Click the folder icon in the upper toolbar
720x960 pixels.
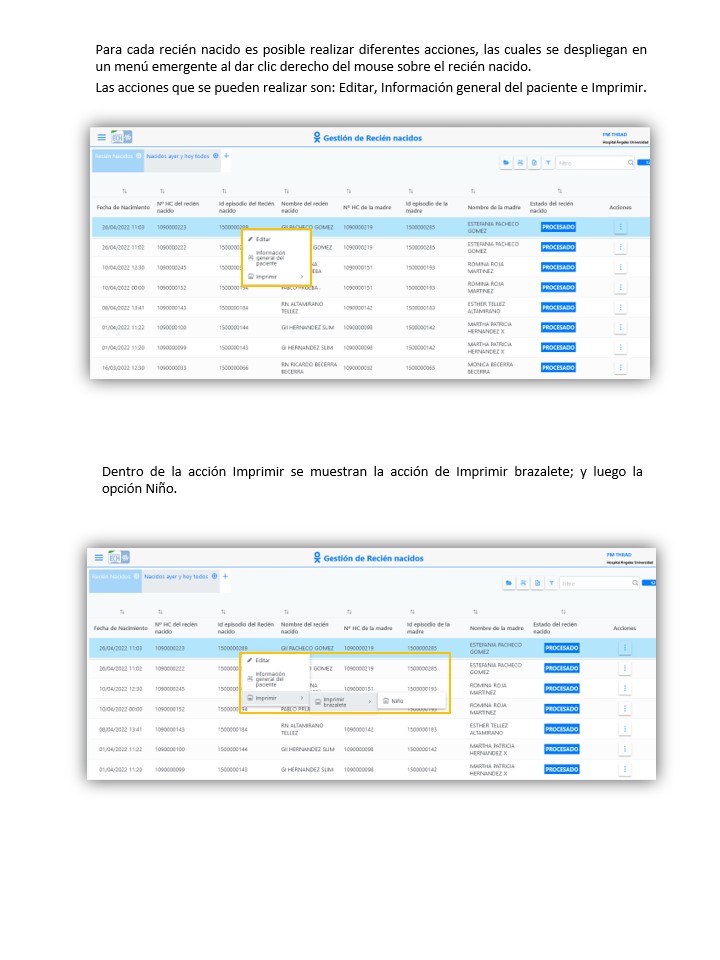coord(506,162)
